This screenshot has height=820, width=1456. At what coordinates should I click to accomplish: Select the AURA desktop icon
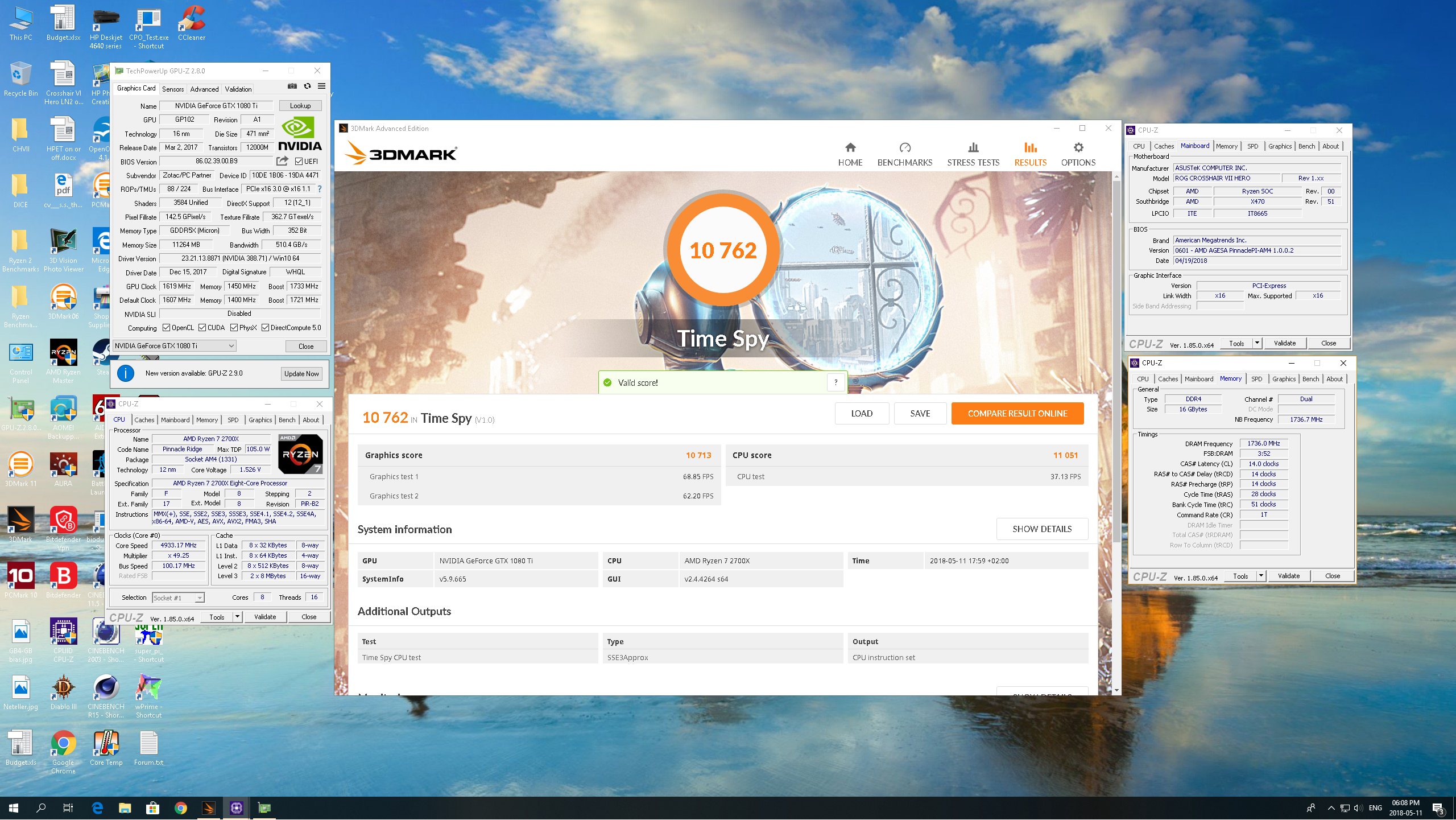[63, 469]
